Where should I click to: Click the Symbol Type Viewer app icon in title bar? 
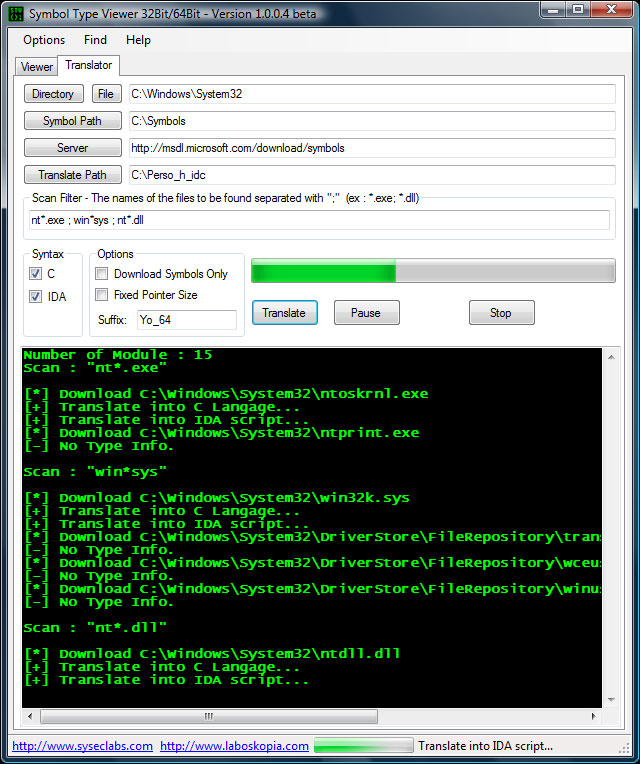(16, 13)
